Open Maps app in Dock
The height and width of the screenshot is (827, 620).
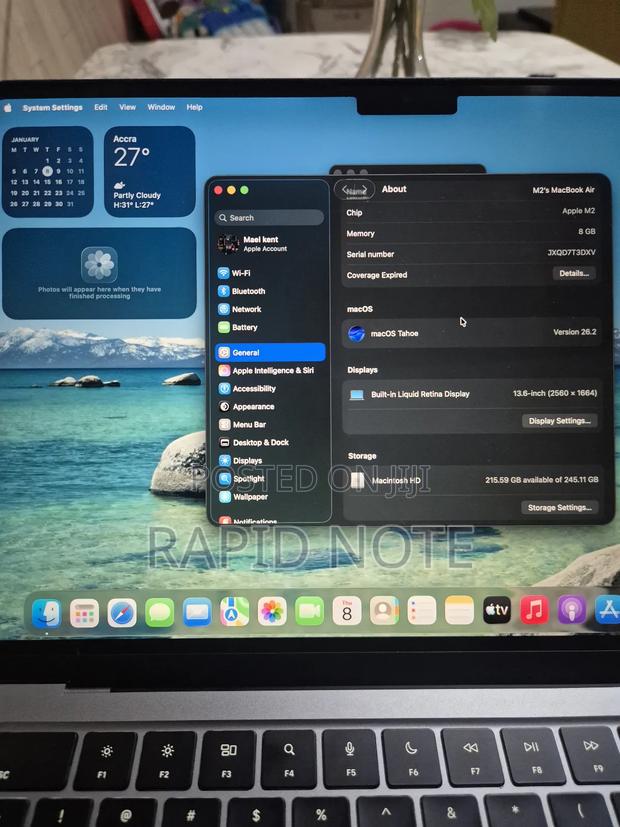(235, 612)
